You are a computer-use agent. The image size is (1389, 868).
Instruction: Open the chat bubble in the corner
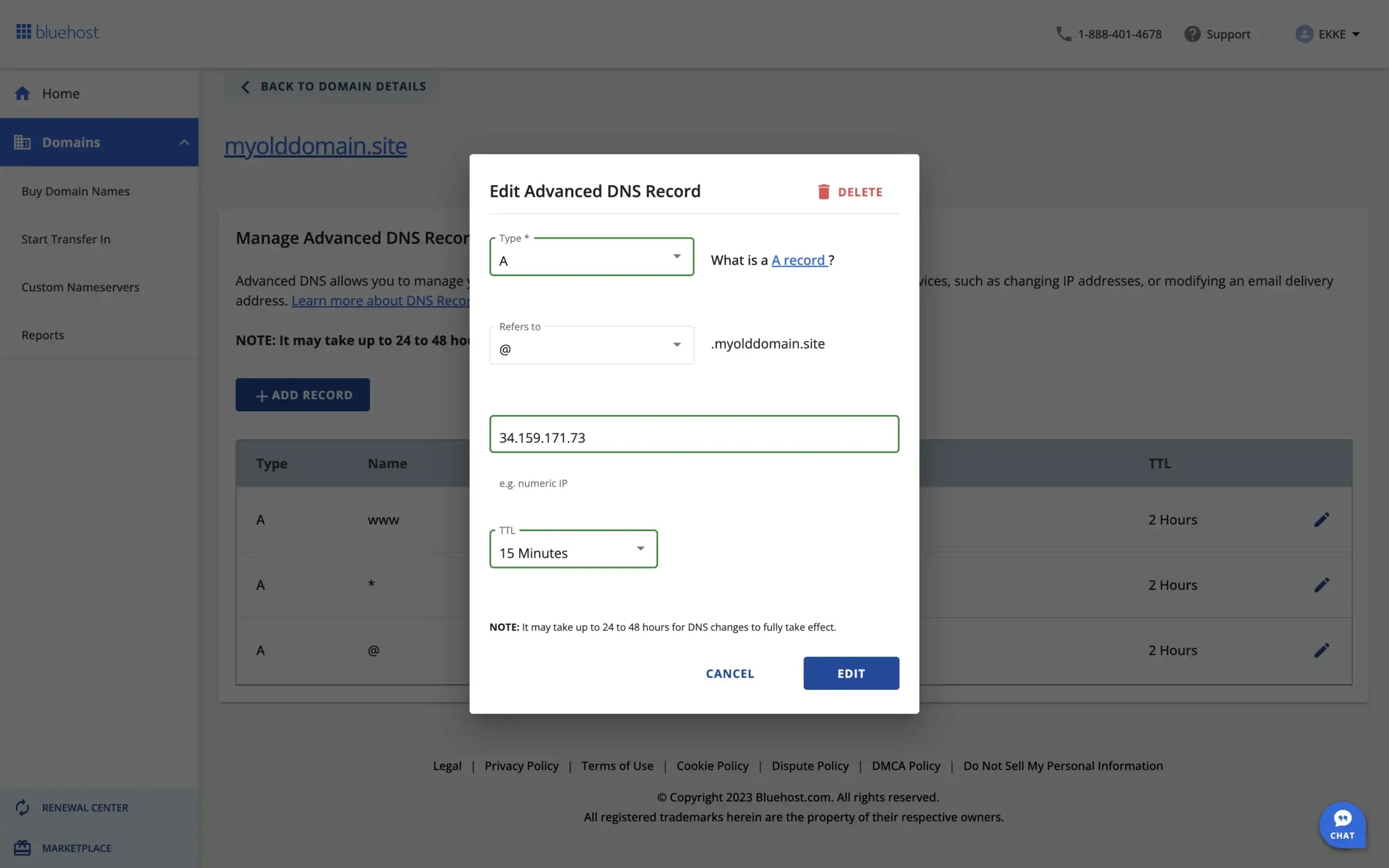coord(1343,825)
